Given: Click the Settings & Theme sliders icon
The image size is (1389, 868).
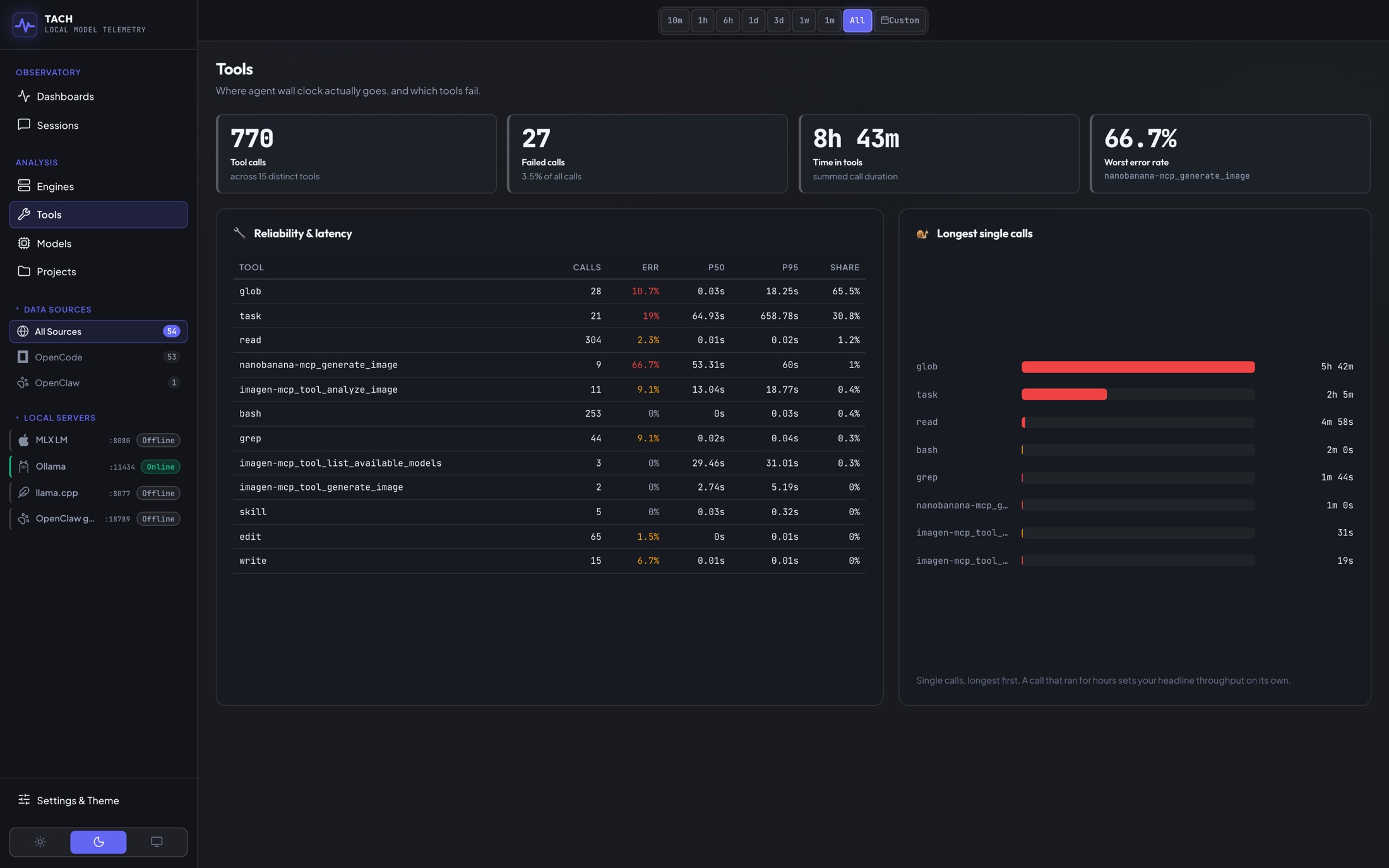Looking at the screenshot, I should click(x=24, y=800).
